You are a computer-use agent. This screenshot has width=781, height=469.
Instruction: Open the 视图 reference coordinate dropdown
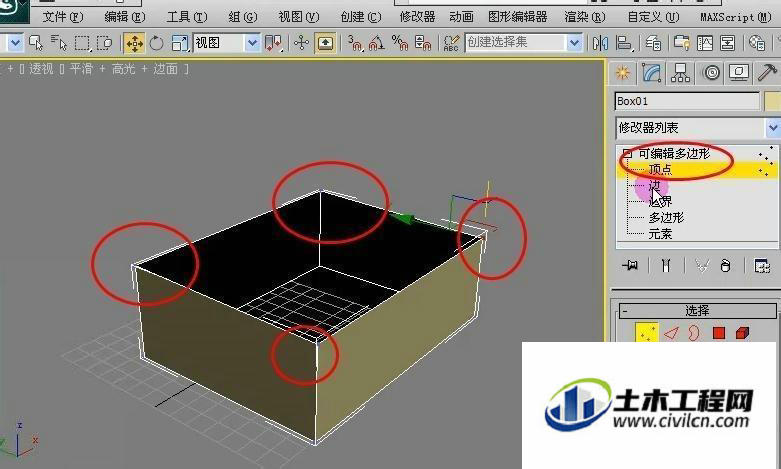227,43
